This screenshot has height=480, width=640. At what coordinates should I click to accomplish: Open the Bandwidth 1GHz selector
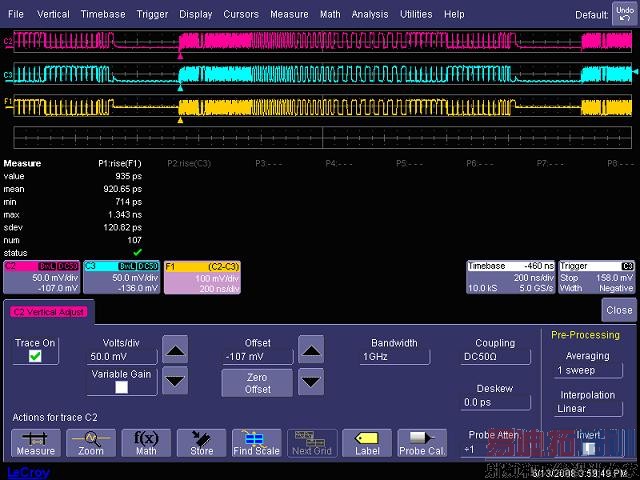coord(394,356)
